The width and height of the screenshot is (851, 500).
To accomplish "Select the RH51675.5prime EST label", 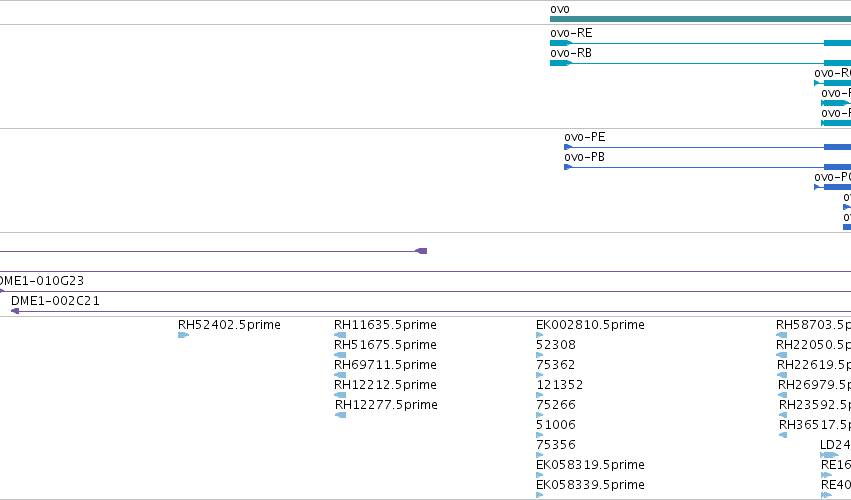I will (x=385, y=345).
